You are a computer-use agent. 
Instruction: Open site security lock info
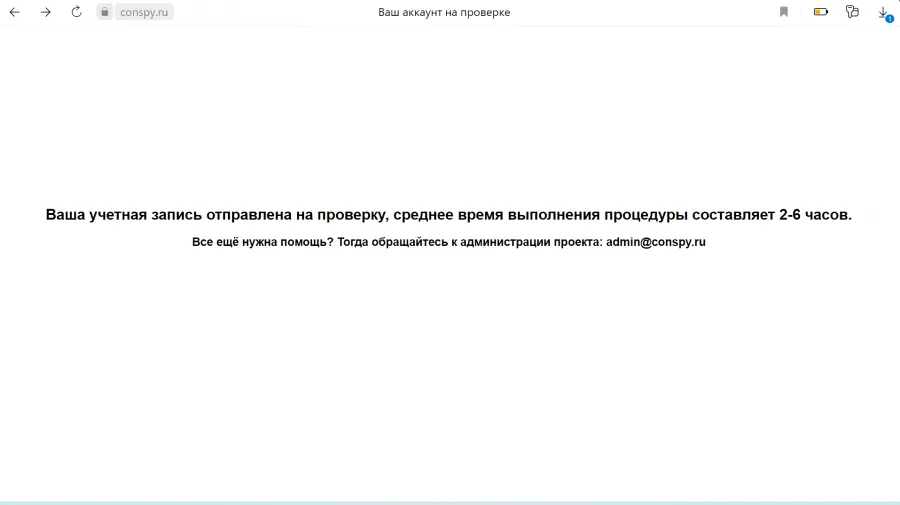[x=104, y=12]
